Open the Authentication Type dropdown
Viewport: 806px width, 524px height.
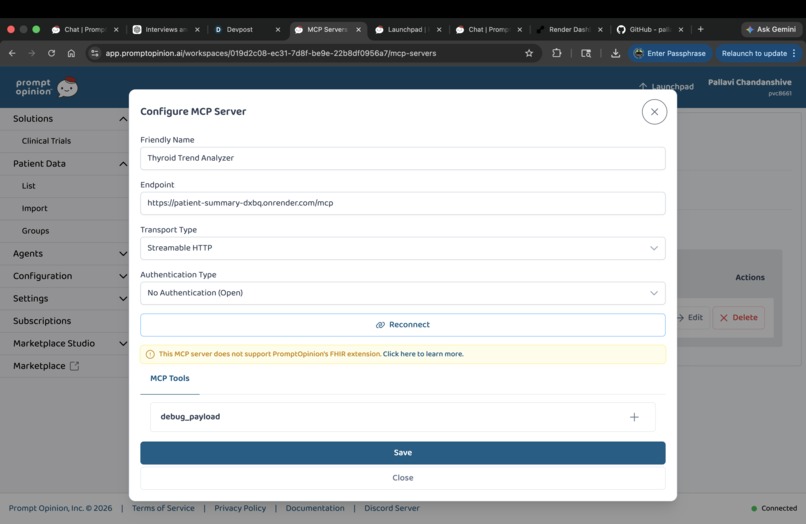pyautogui.click(x=402, y=293)
